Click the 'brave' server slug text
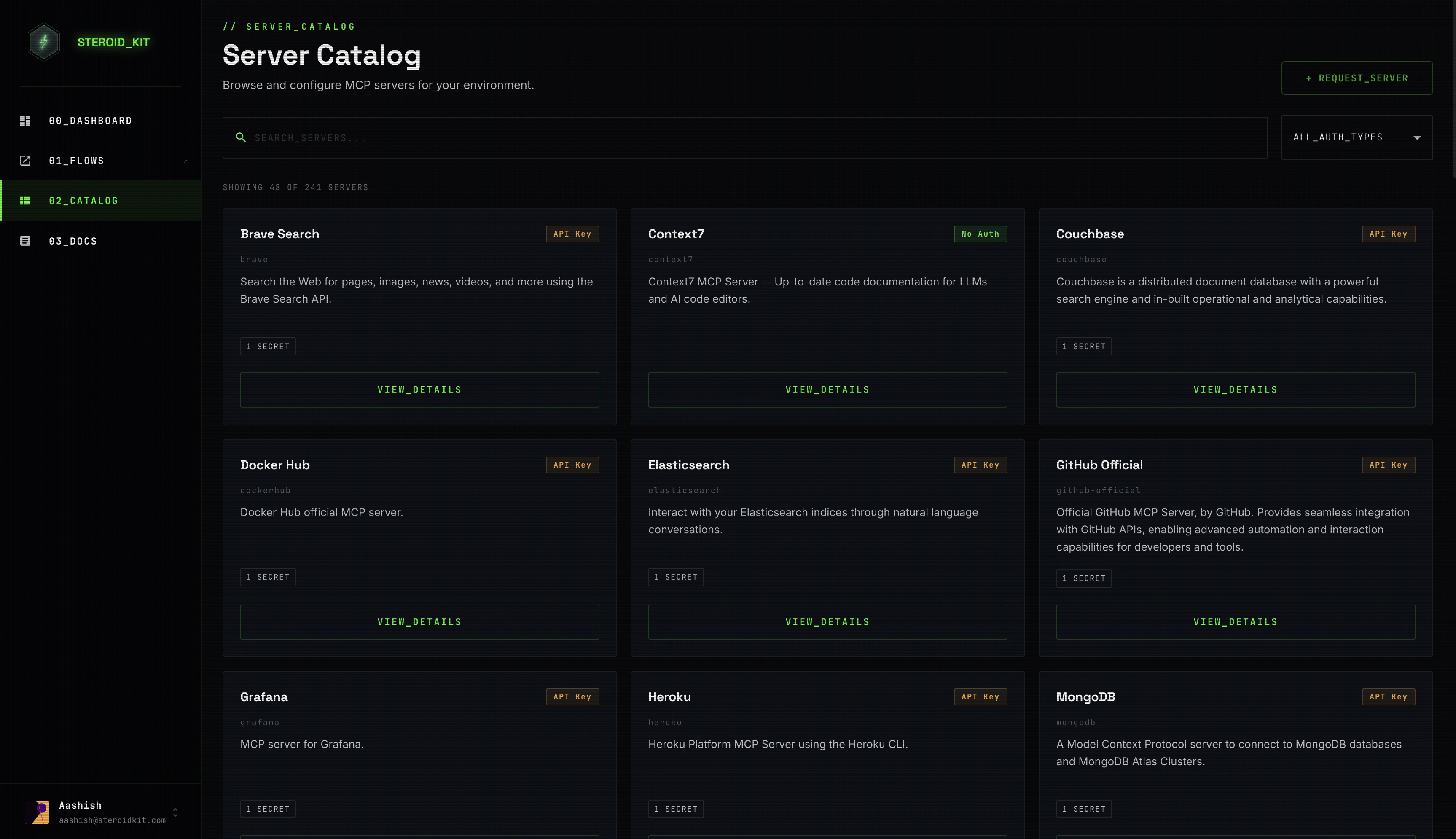Viewport: 1456px width, 839px height. 254,259
